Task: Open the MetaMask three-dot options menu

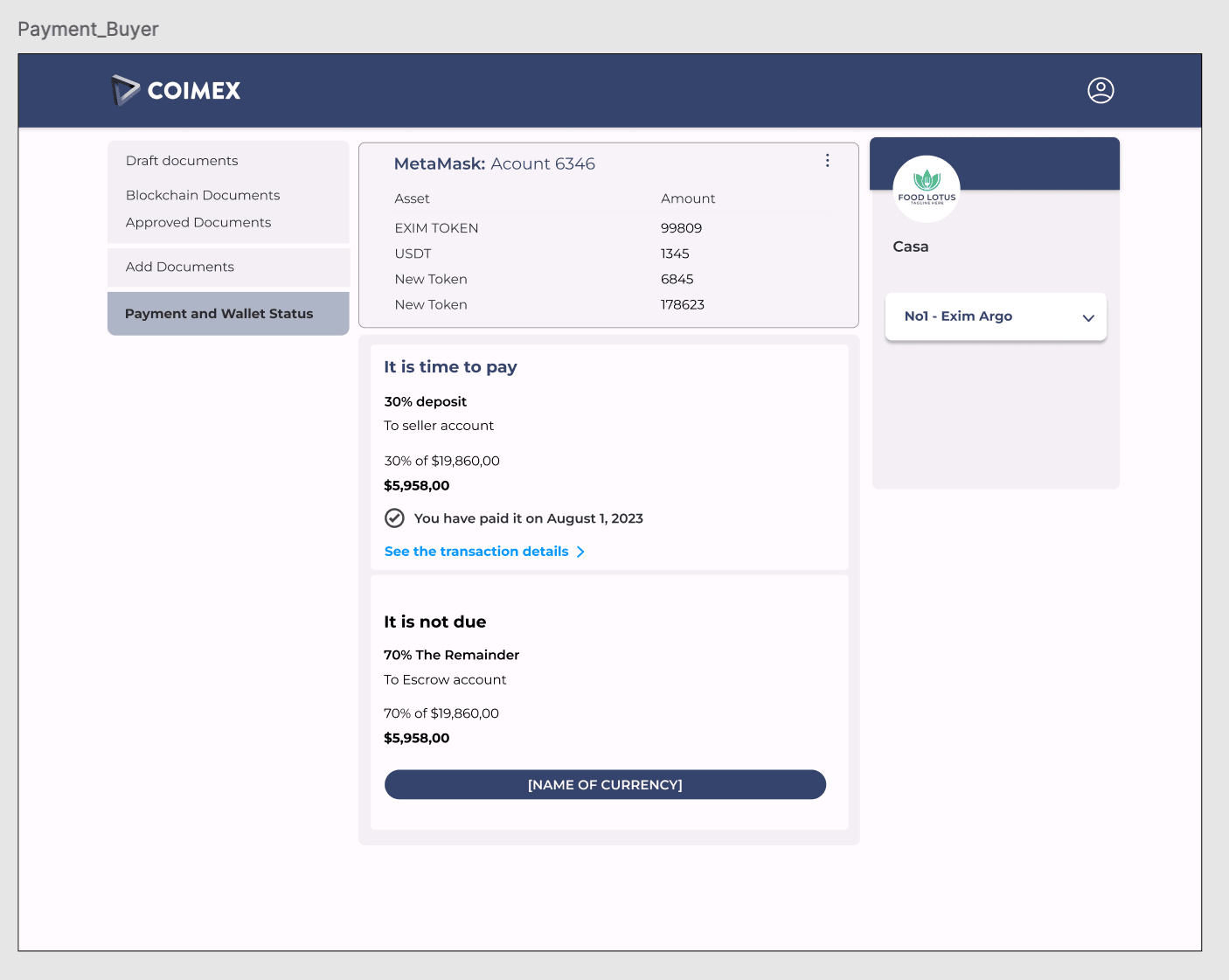Action: click(x=827, y=161)
